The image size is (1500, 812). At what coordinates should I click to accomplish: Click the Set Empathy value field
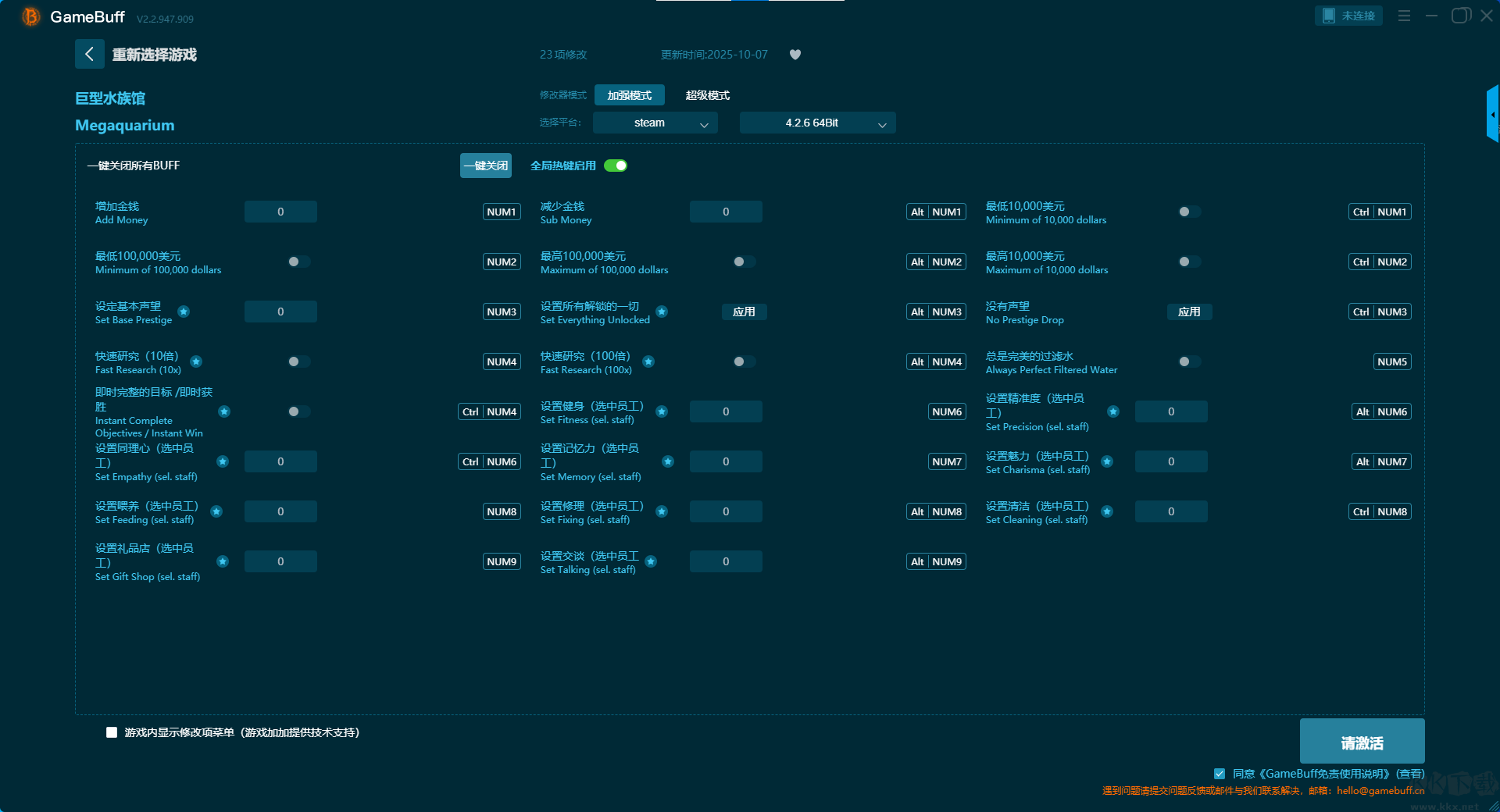click(280, 461)
